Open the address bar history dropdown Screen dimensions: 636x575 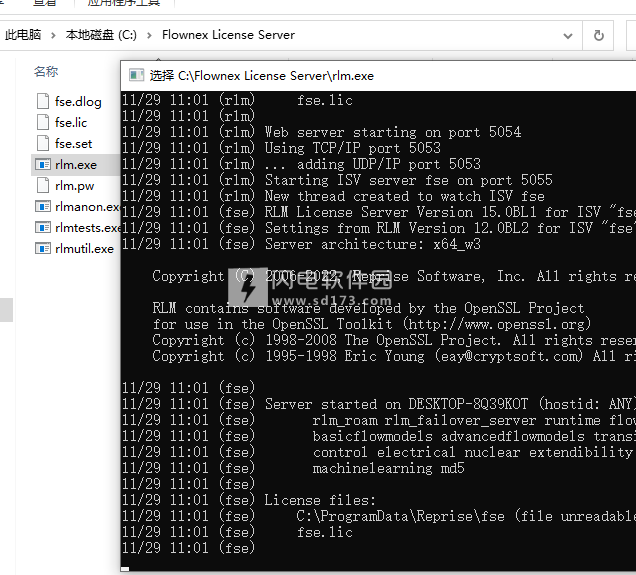[568, 36]
